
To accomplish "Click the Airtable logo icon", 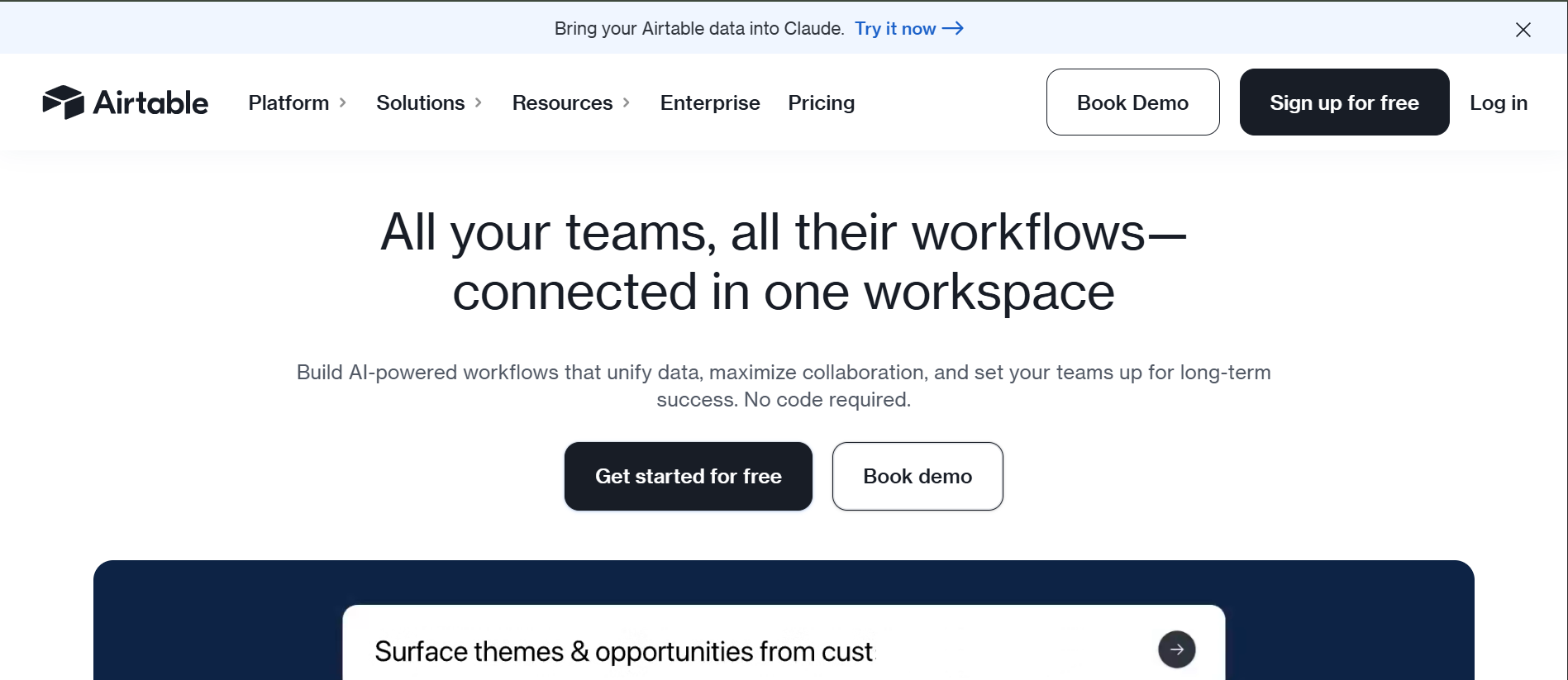I will click(x=63, y=102).
